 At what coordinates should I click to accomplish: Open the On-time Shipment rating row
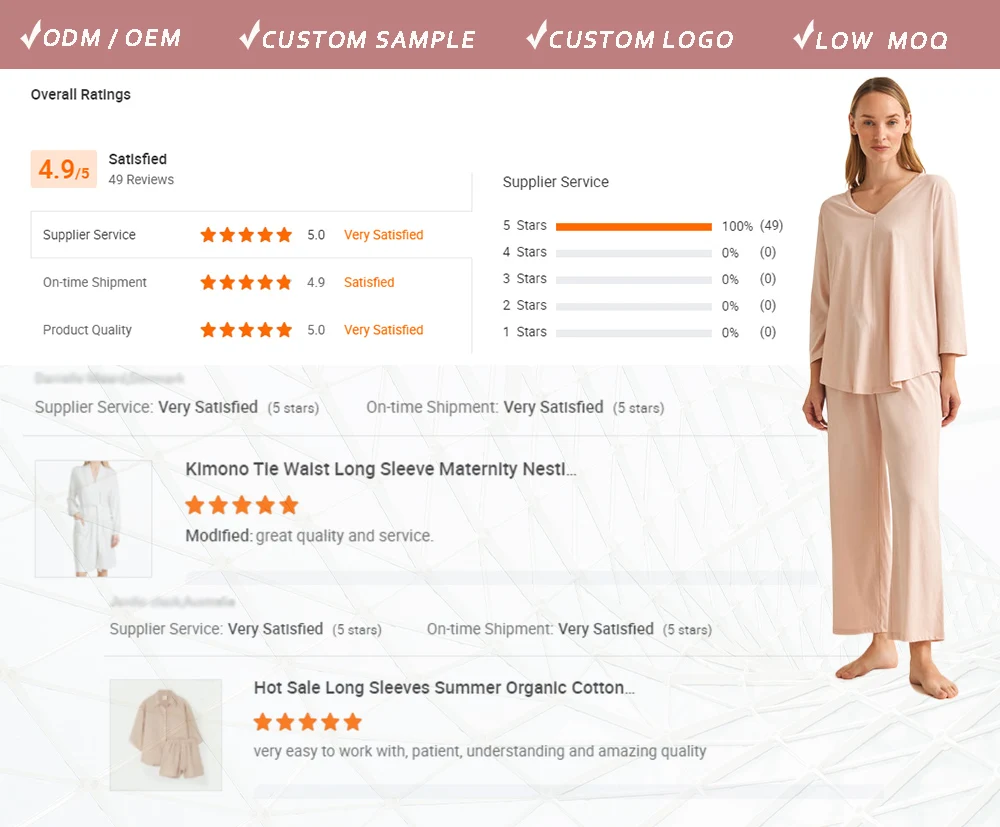(x=251, y=282)
